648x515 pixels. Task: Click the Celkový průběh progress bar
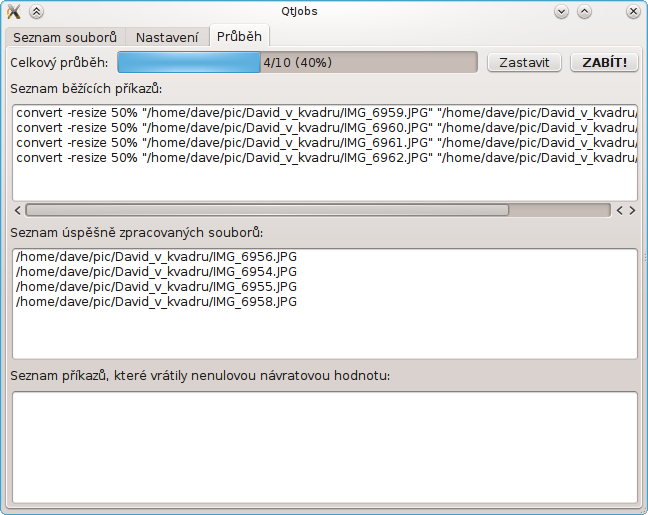point(297,62)
